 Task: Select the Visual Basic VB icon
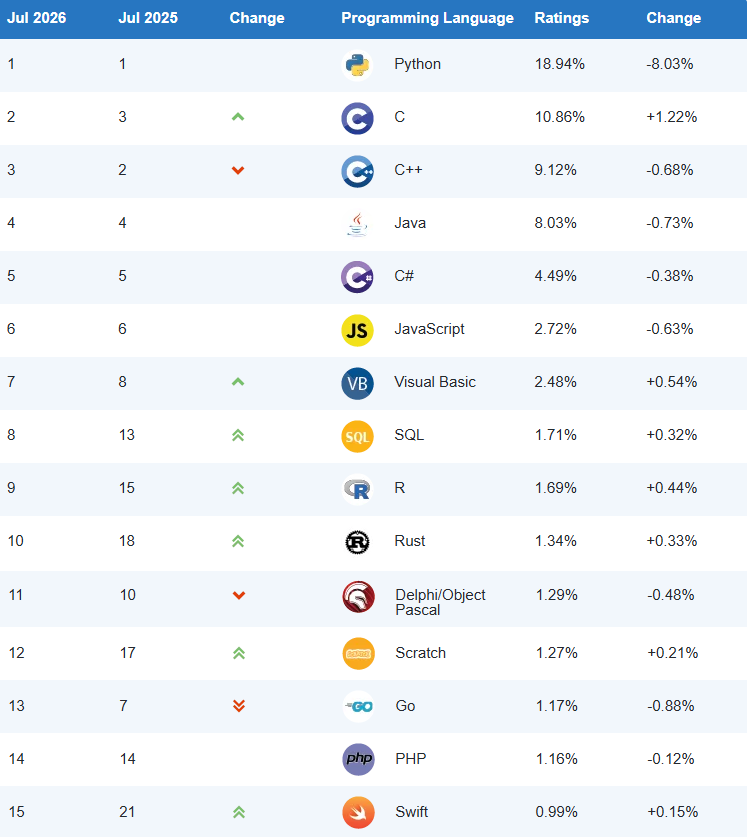click(357, 383)
